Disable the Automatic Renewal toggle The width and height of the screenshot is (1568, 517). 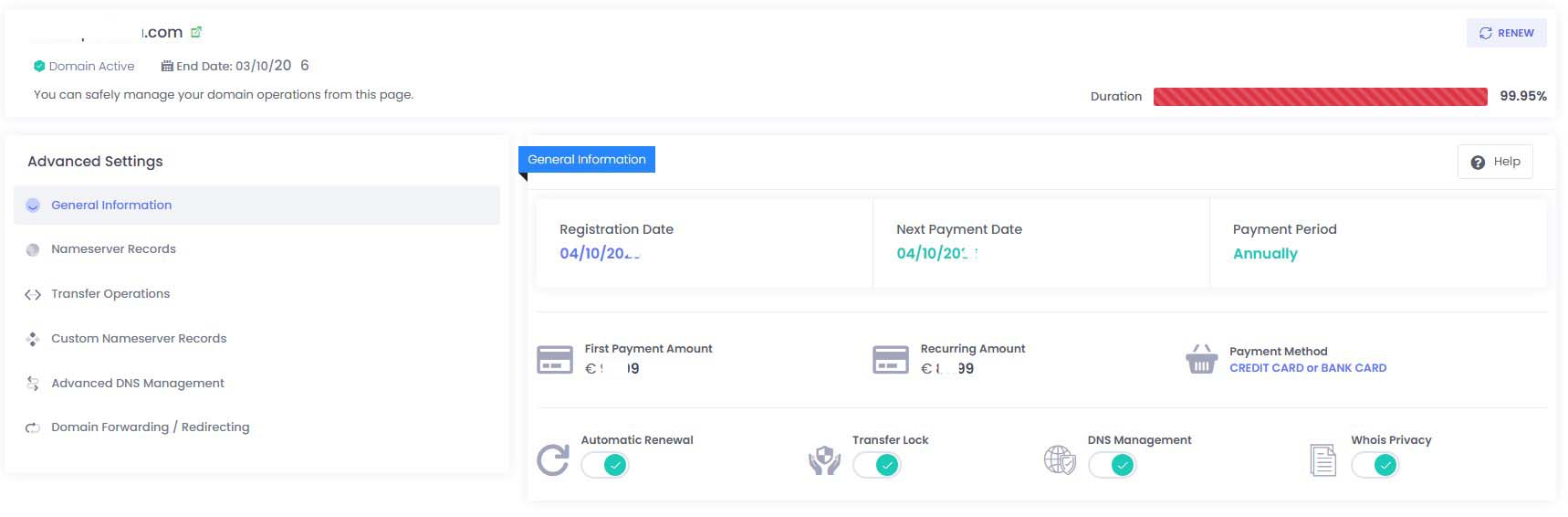605,465
